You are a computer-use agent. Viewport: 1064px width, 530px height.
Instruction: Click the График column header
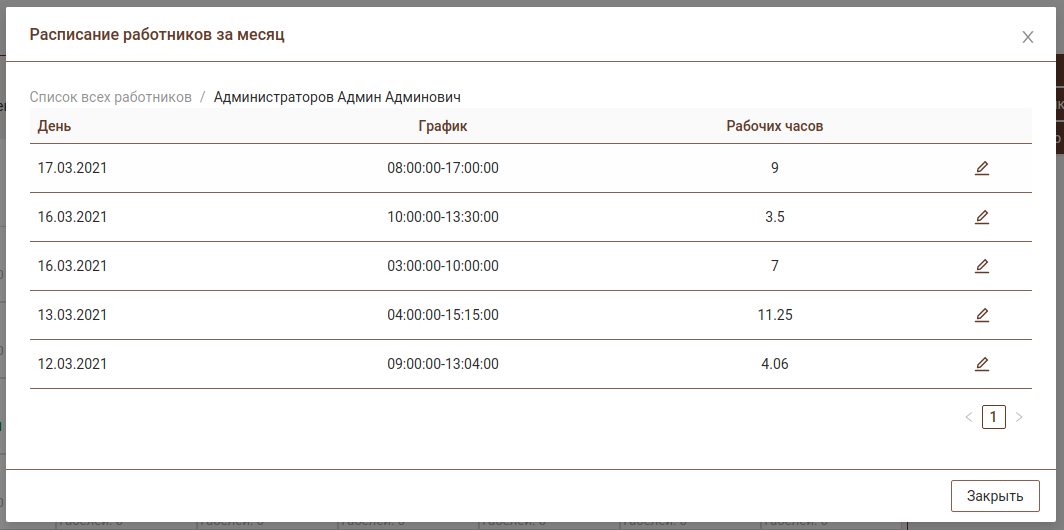pyautogui.click(x=443, y=126)
